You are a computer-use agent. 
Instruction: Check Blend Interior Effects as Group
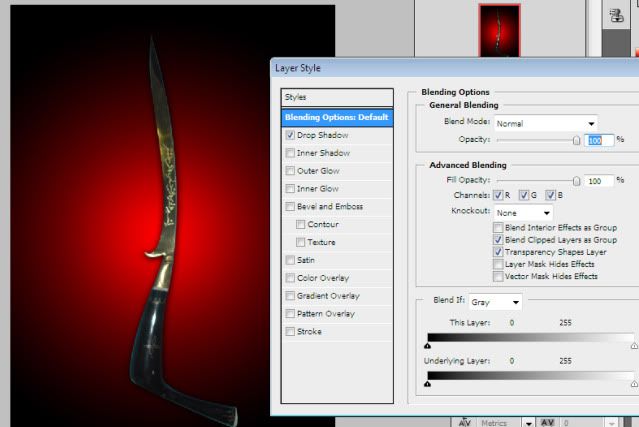[498, 227]
